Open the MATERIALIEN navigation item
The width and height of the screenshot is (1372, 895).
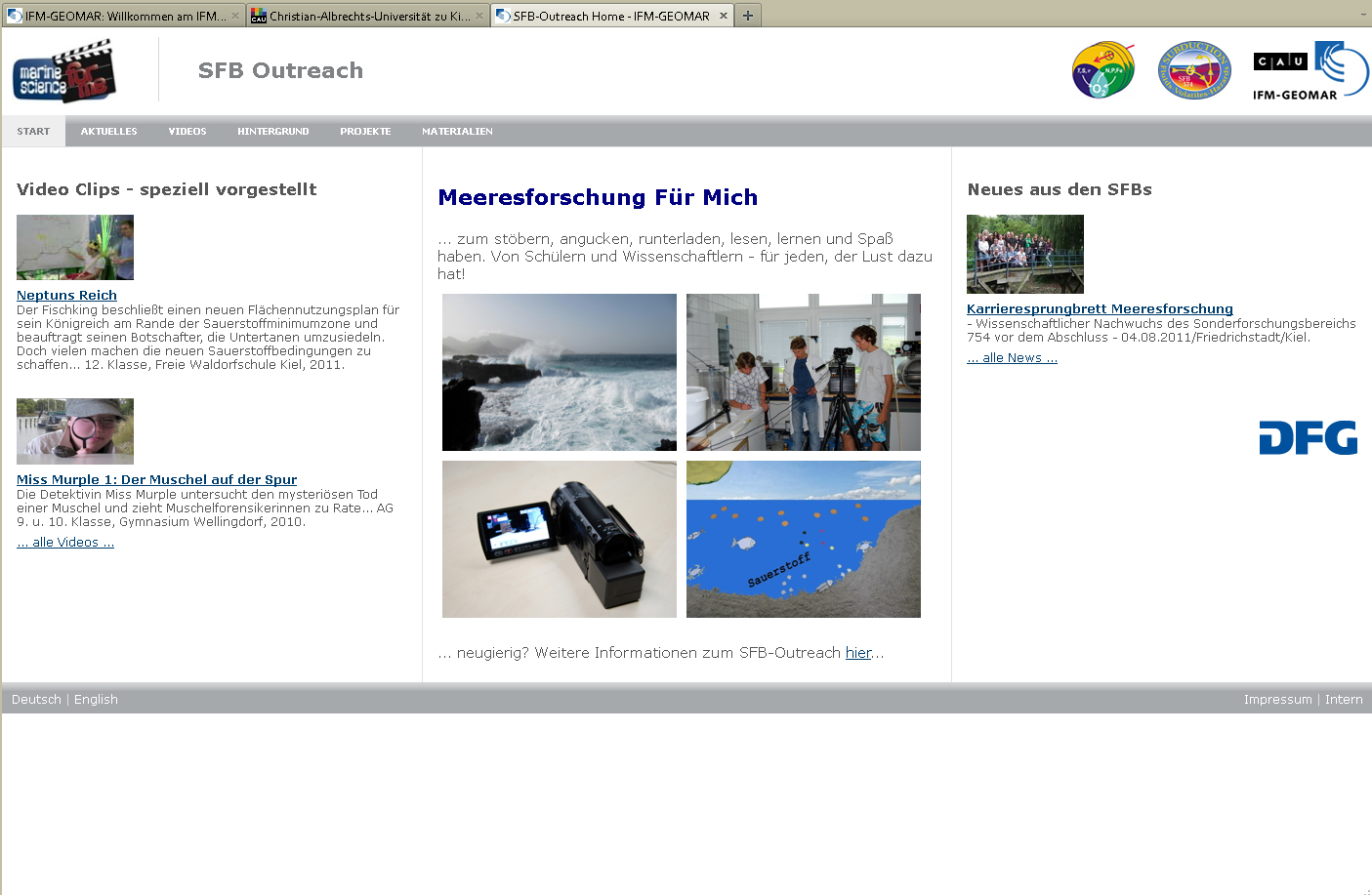(x=457, y=132)
